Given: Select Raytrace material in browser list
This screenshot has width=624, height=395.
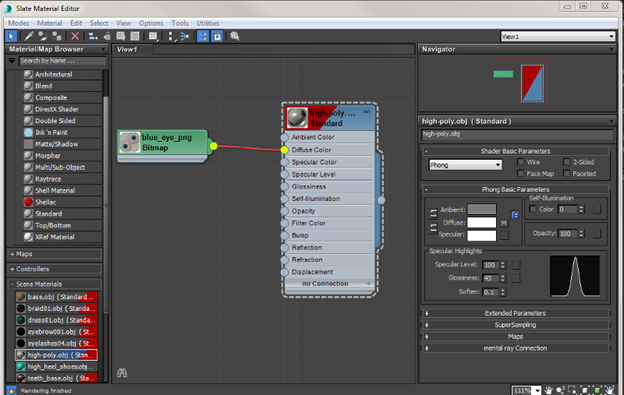Looking at the screenshot, I should point(48,179).
